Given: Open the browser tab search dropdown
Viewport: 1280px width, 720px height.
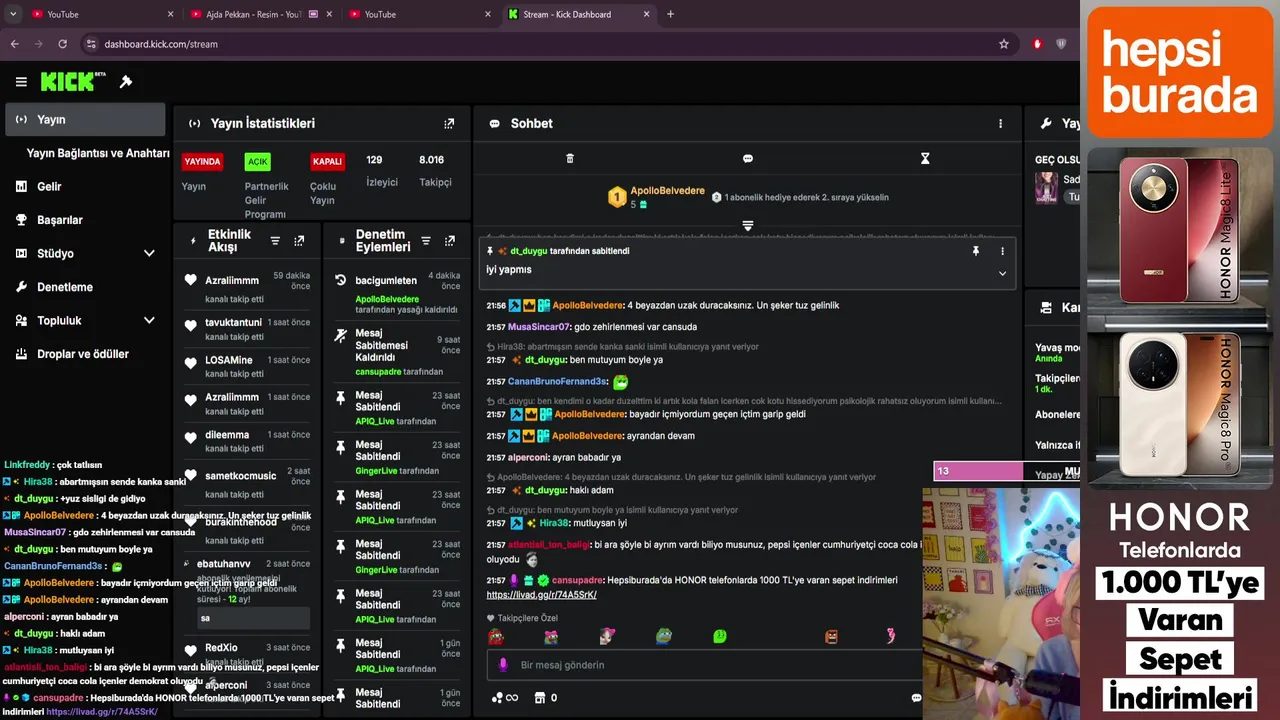Looking at the screenshot, I should coord(11,14).
